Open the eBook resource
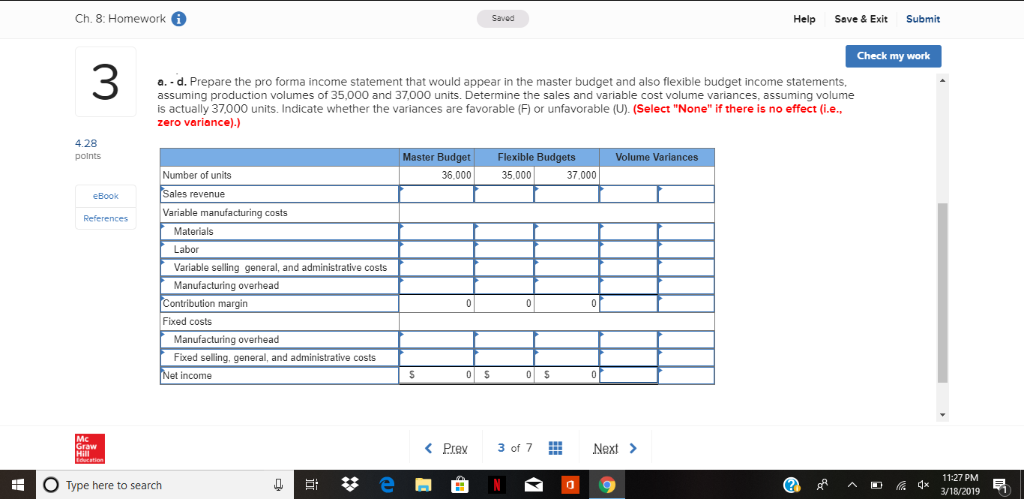 coord(106,195)
